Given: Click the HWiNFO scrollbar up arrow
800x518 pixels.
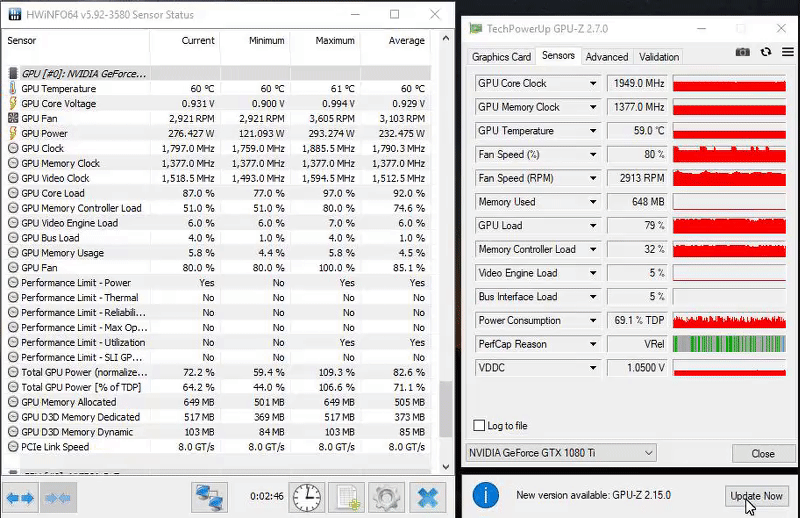Looking at the screenshot, I should pyautogui.click(x=445, y=38).
